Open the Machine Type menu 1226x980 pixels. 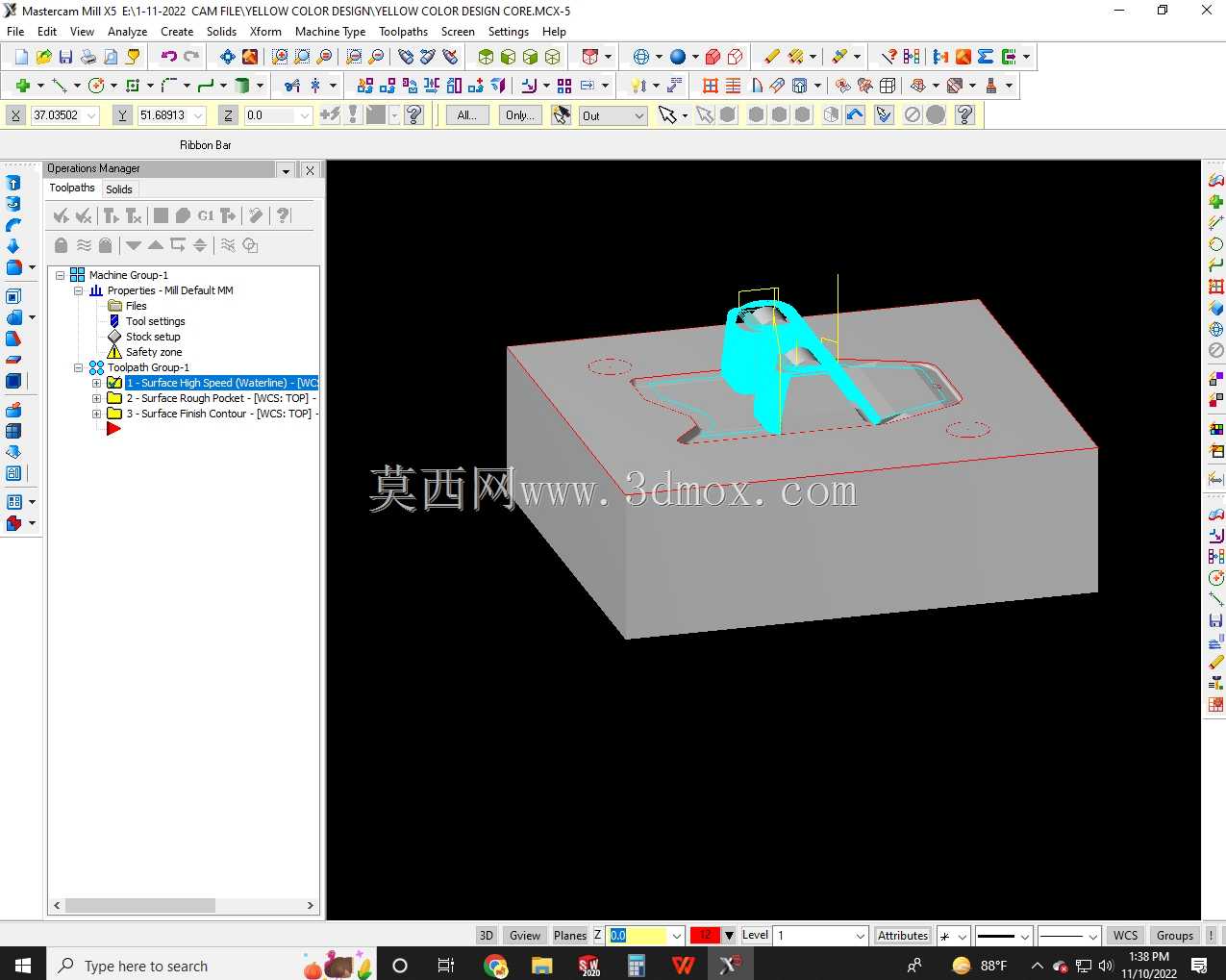point(330,32)
